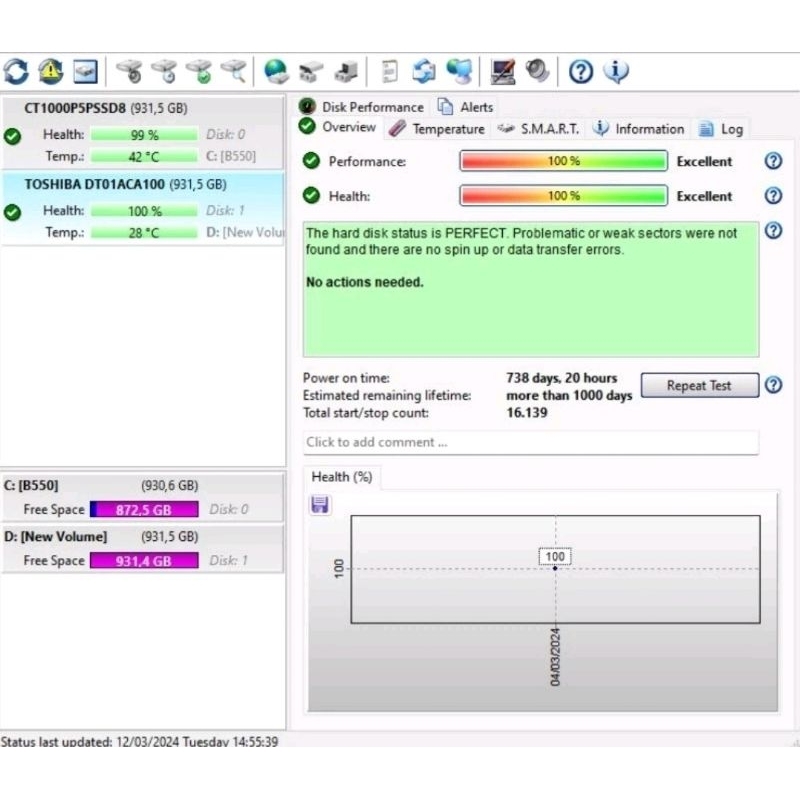
Task: Select the Overview tab
Action: point(338,127)
